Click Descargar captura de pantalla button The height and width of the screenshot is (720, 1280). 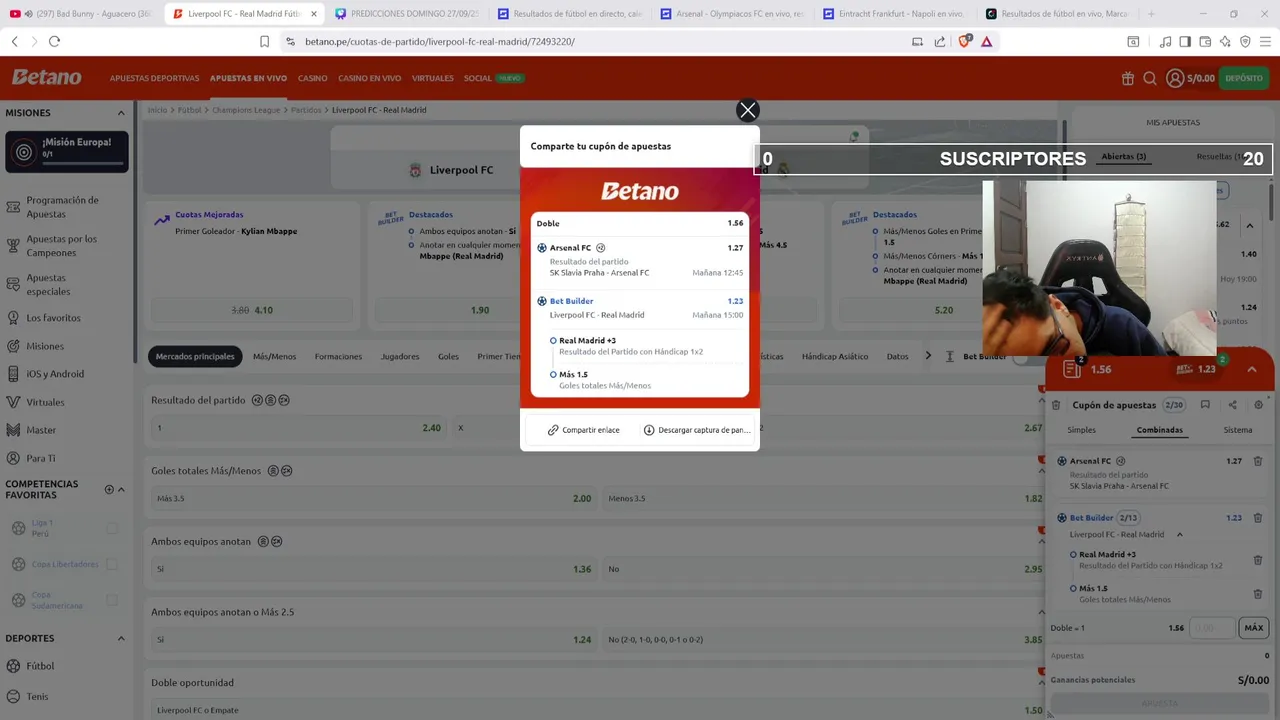tap(696, 430)
